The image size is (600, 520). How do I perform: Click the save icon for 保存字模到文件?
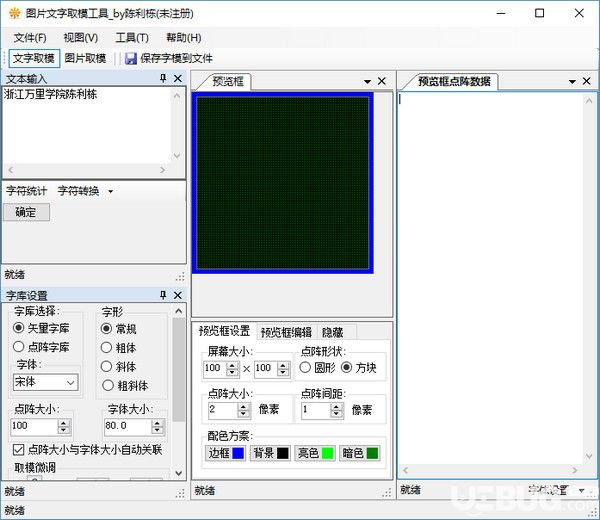130,59
